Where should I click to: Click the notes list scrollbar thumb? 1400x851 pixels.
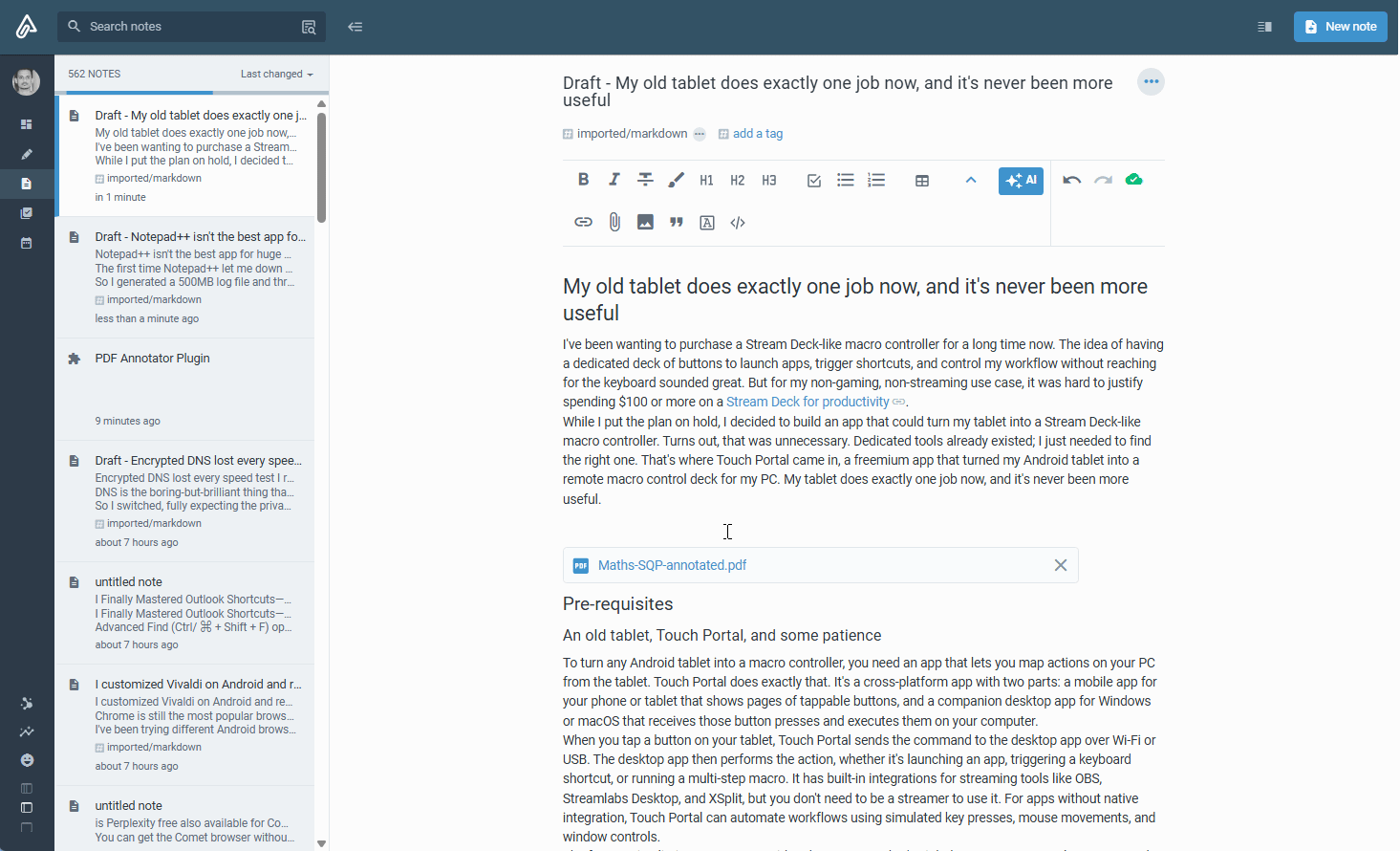(x=322, y=167)
